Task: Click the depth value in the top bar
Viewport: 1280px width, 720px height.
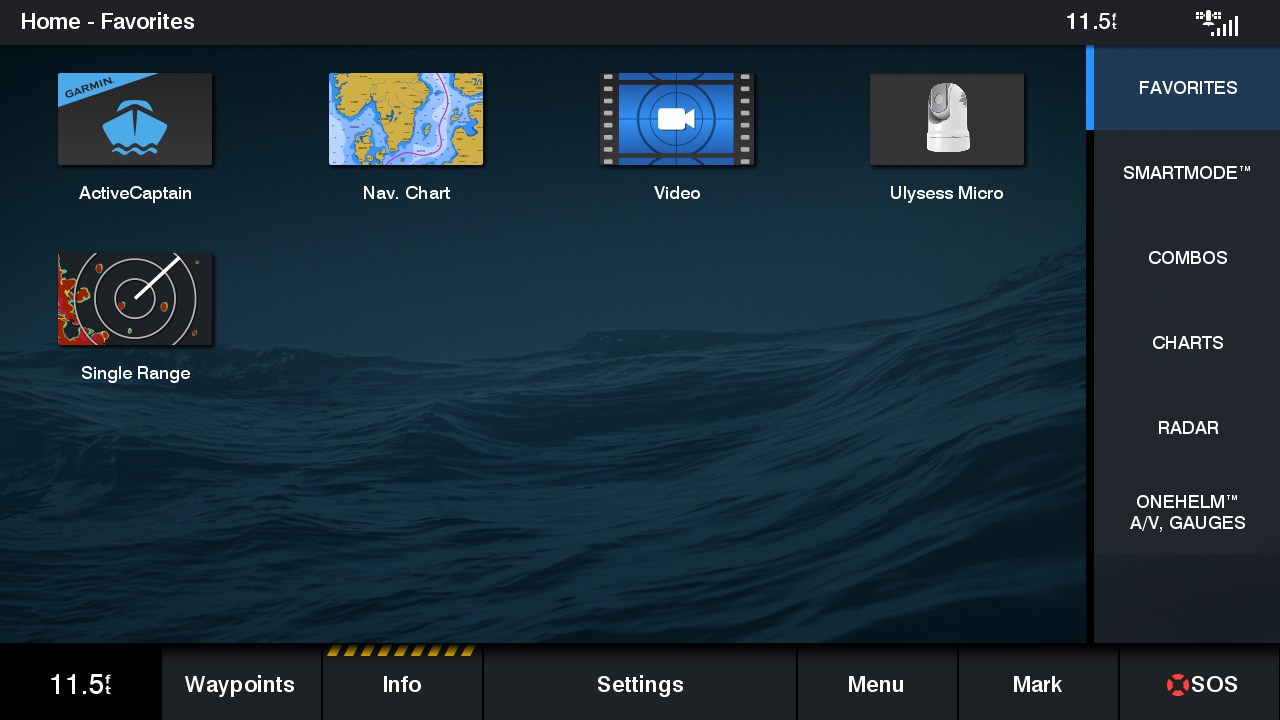Action: point(1091,22)
